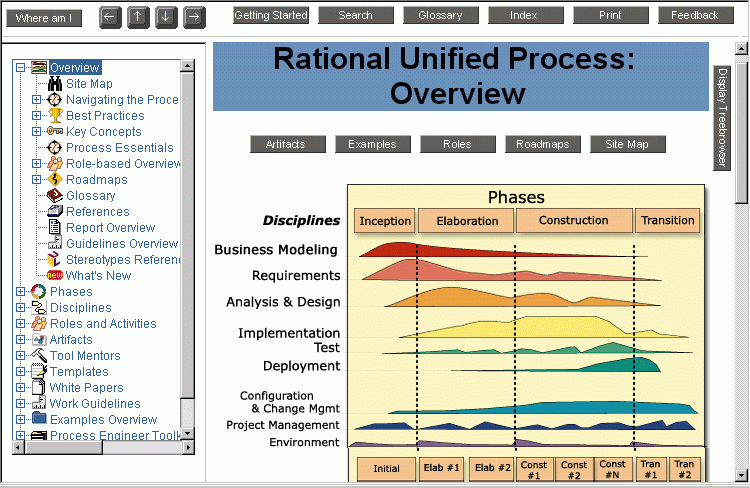Image resolution: width=750 pixels, height=488 pixels.
Task: Click the Roles button under the title
Action: click(458, 144)
